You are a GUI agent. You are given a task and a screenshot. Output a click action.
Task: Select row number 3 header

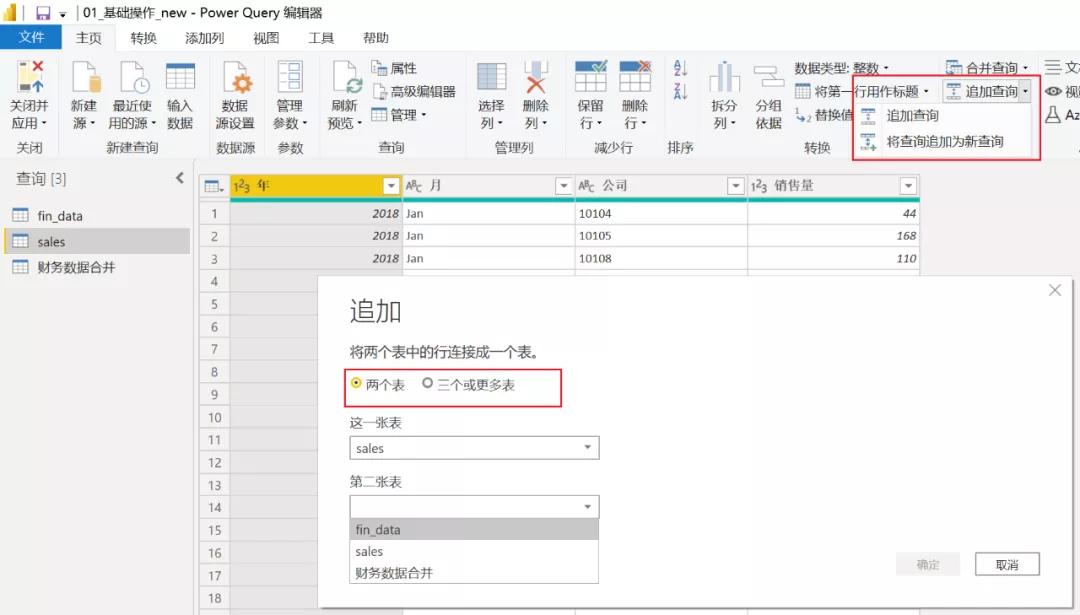[x=214, y=259]
